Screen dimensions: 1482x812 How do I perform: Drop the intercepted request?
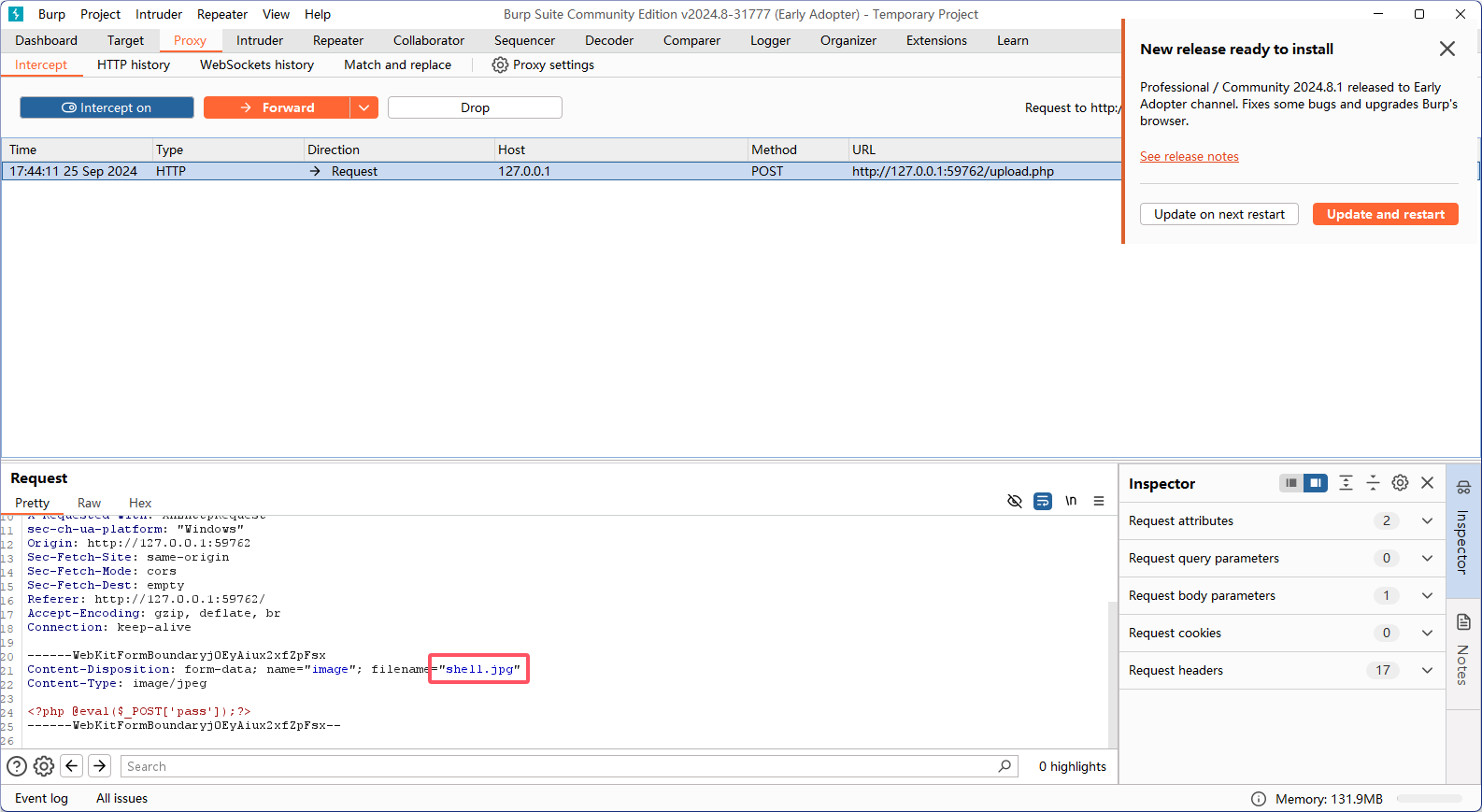click(475, 107)
